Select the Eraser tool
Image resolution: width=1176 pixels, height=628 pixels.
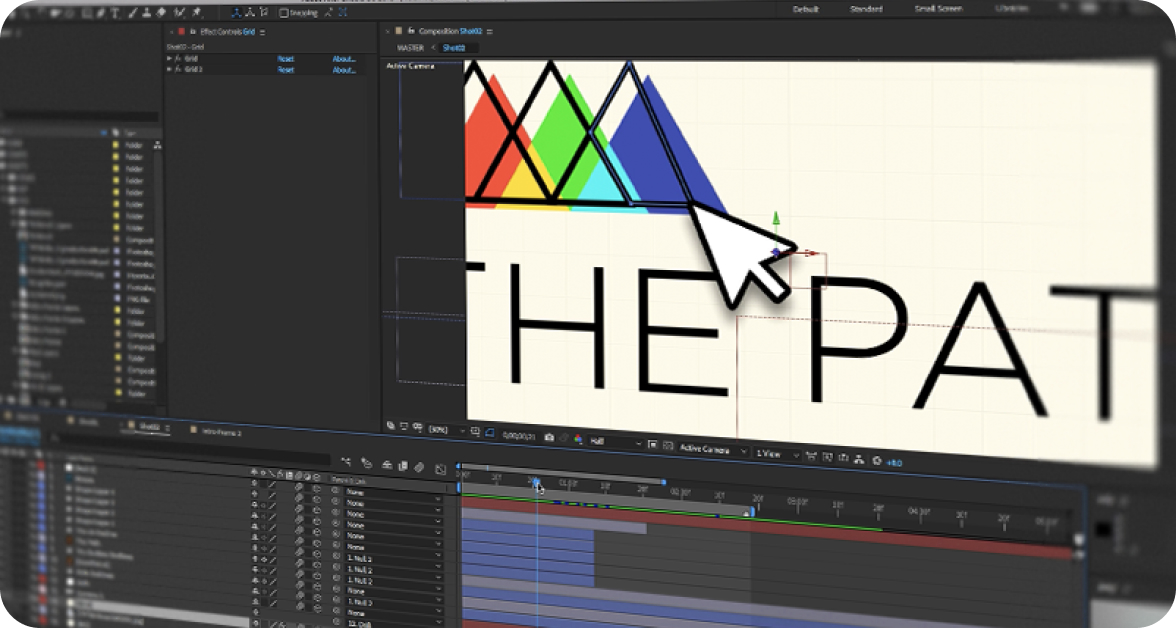[160, 13]
